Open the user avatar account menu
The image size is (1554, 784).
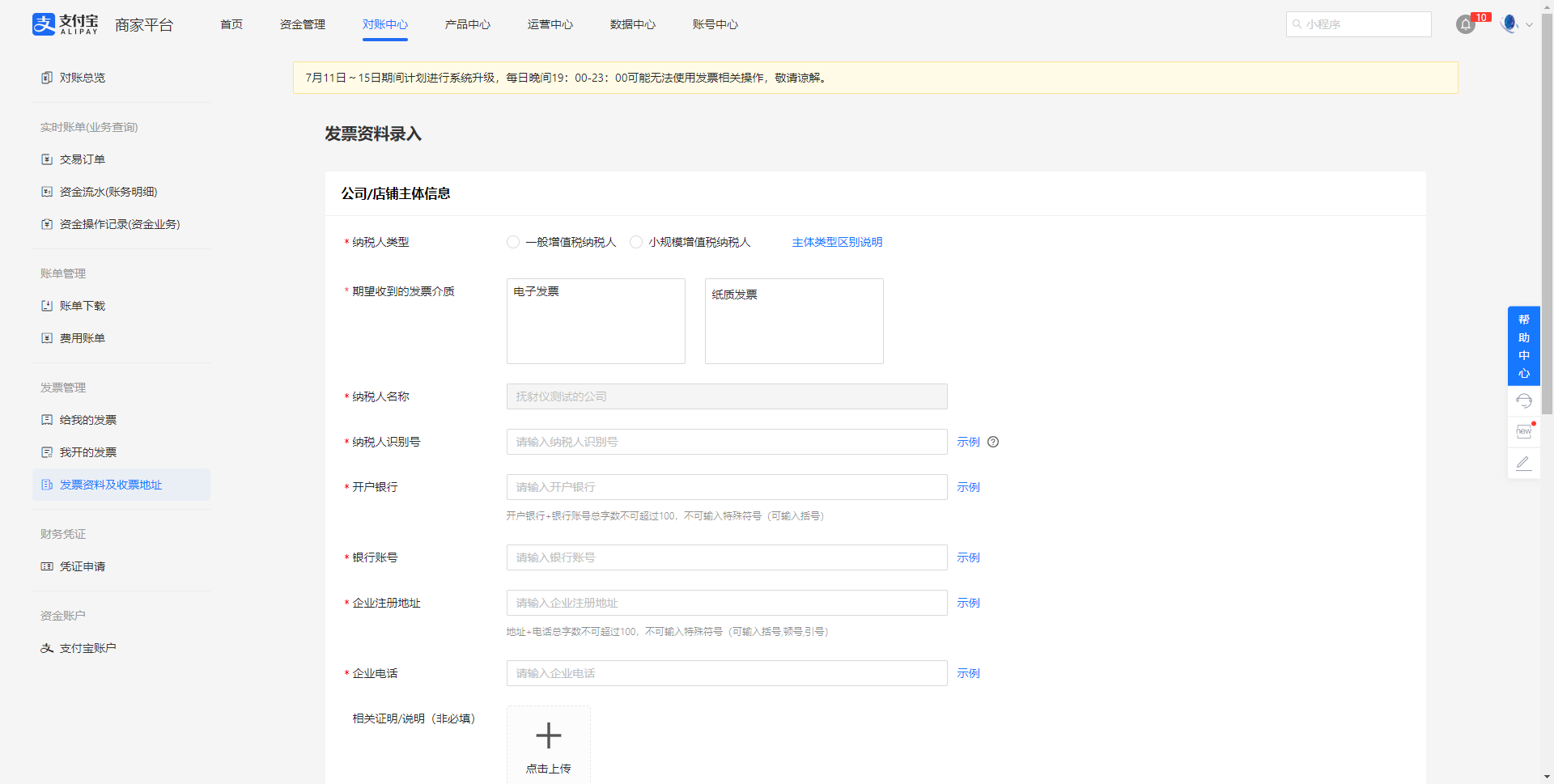1509,24
